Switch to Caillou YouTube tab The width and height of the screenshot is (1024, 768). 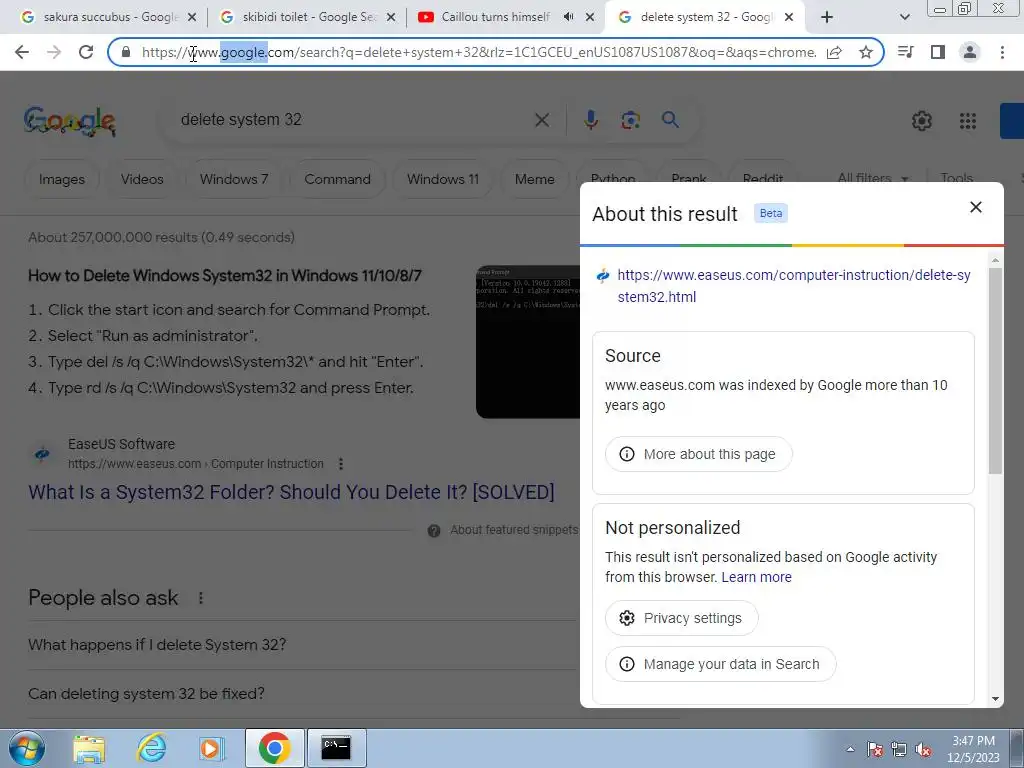(x=495, y=17)
